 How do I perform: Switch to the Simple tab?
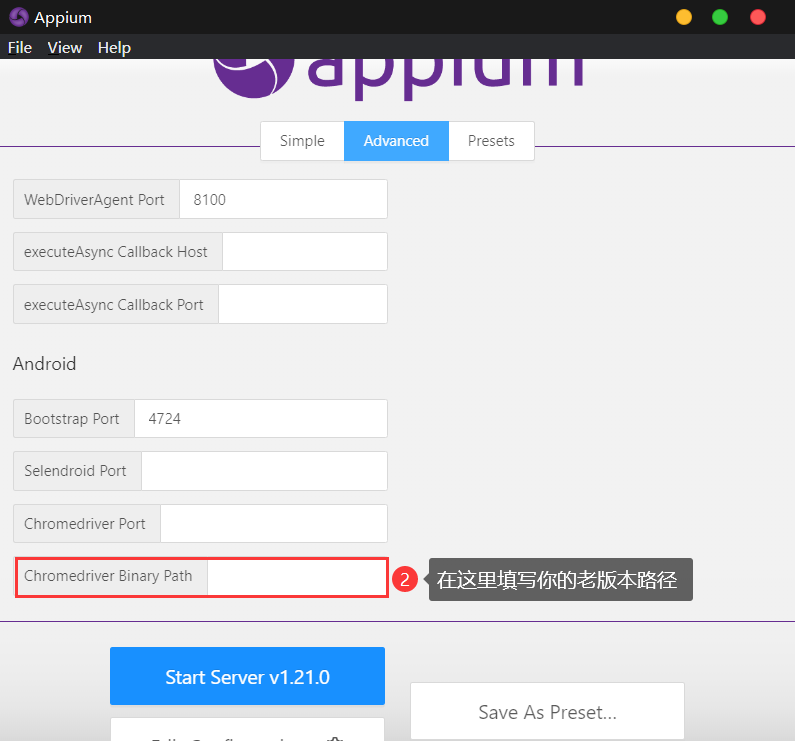pyautogui.click(x=302, y=141)
